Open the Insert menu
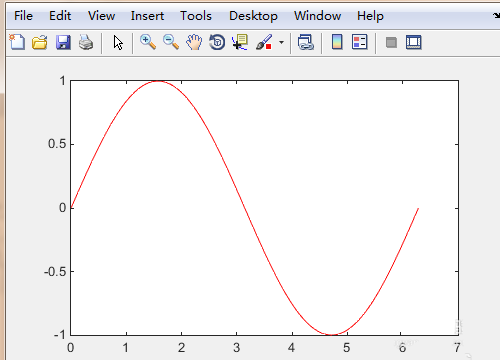This screenshot has height=360, width=500. point(147,16)
